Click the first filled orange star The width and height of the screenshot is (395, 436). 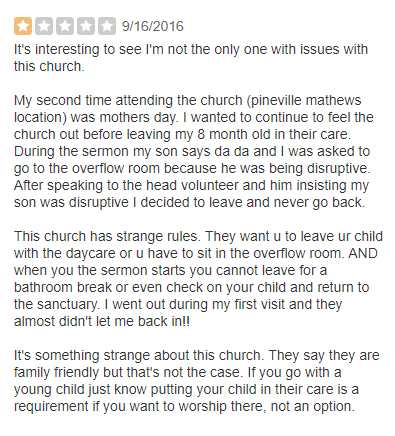coord(23,26)
